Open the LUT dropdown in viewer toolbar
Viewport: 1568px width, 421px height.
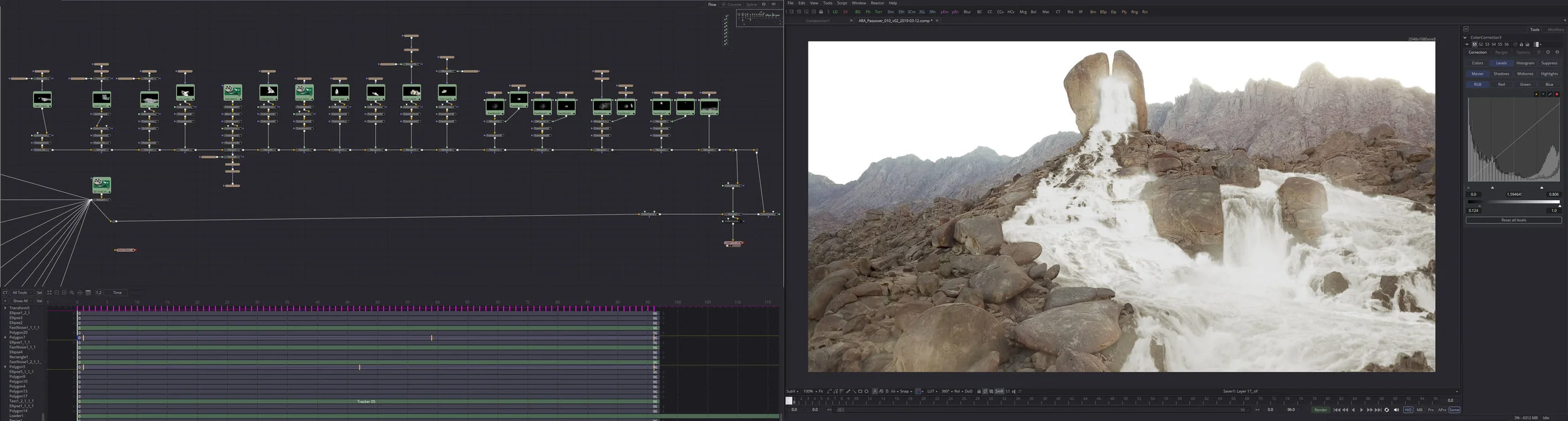pos(932,391)
